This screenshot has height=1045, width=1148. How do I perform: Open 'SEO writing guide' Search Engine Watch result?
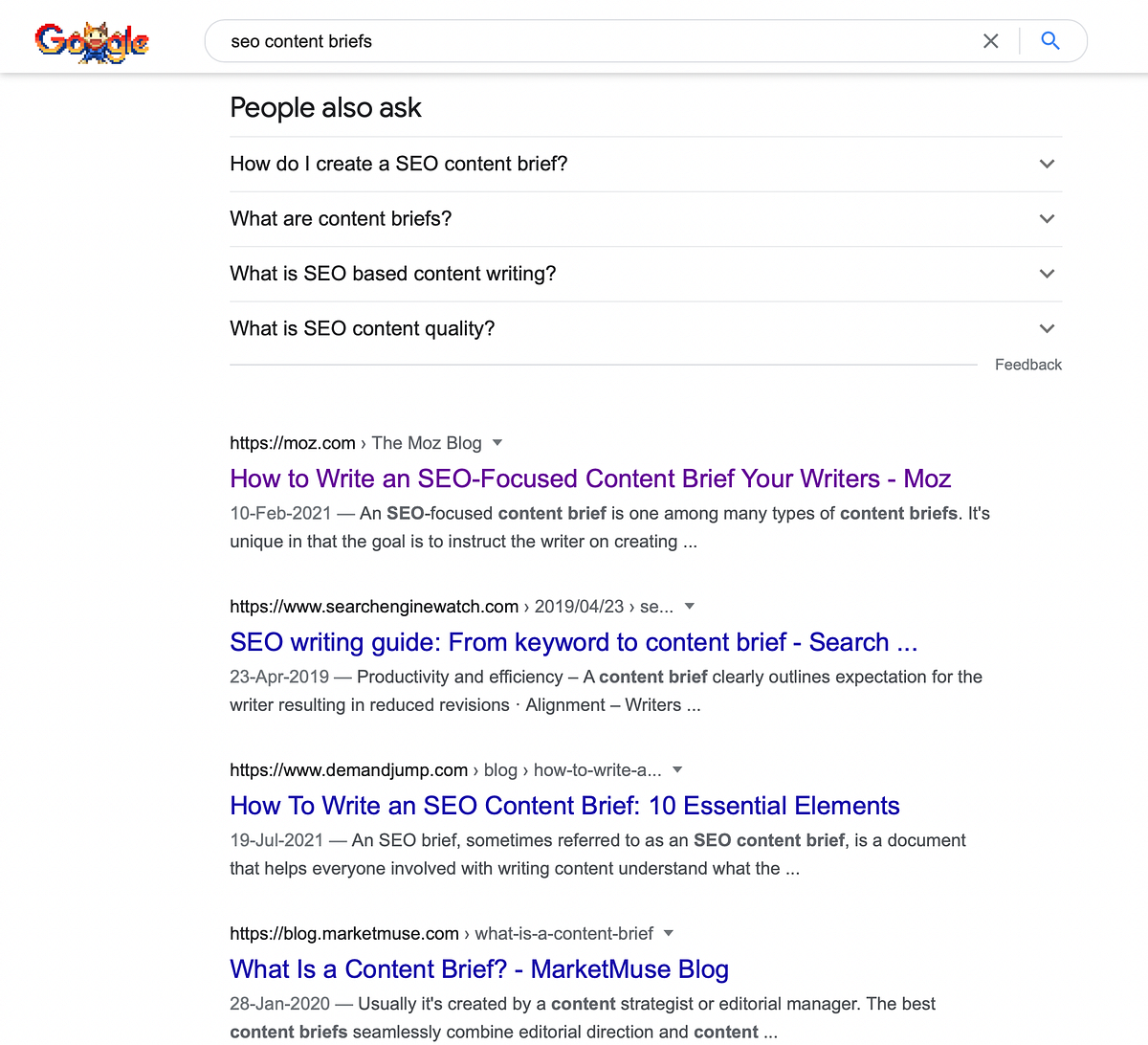pyautogui.click(x=574, y=642)
